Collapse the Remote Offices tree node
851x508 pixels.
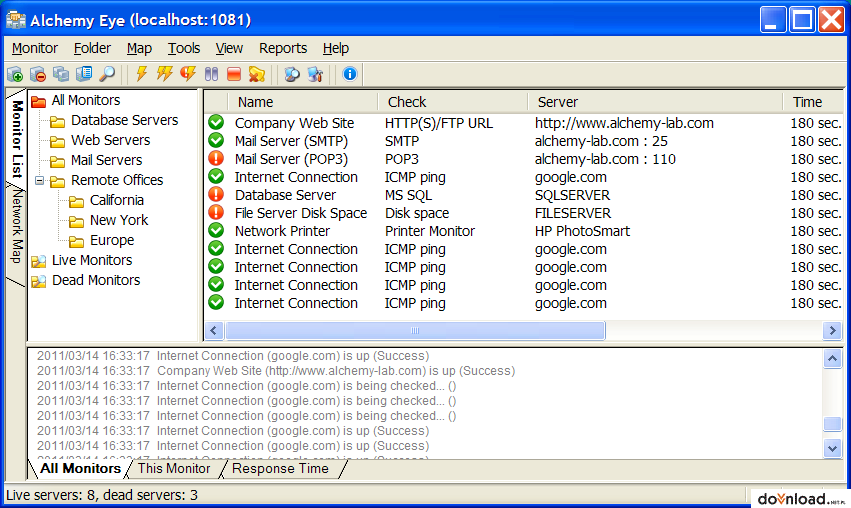(x=39, y=180)
